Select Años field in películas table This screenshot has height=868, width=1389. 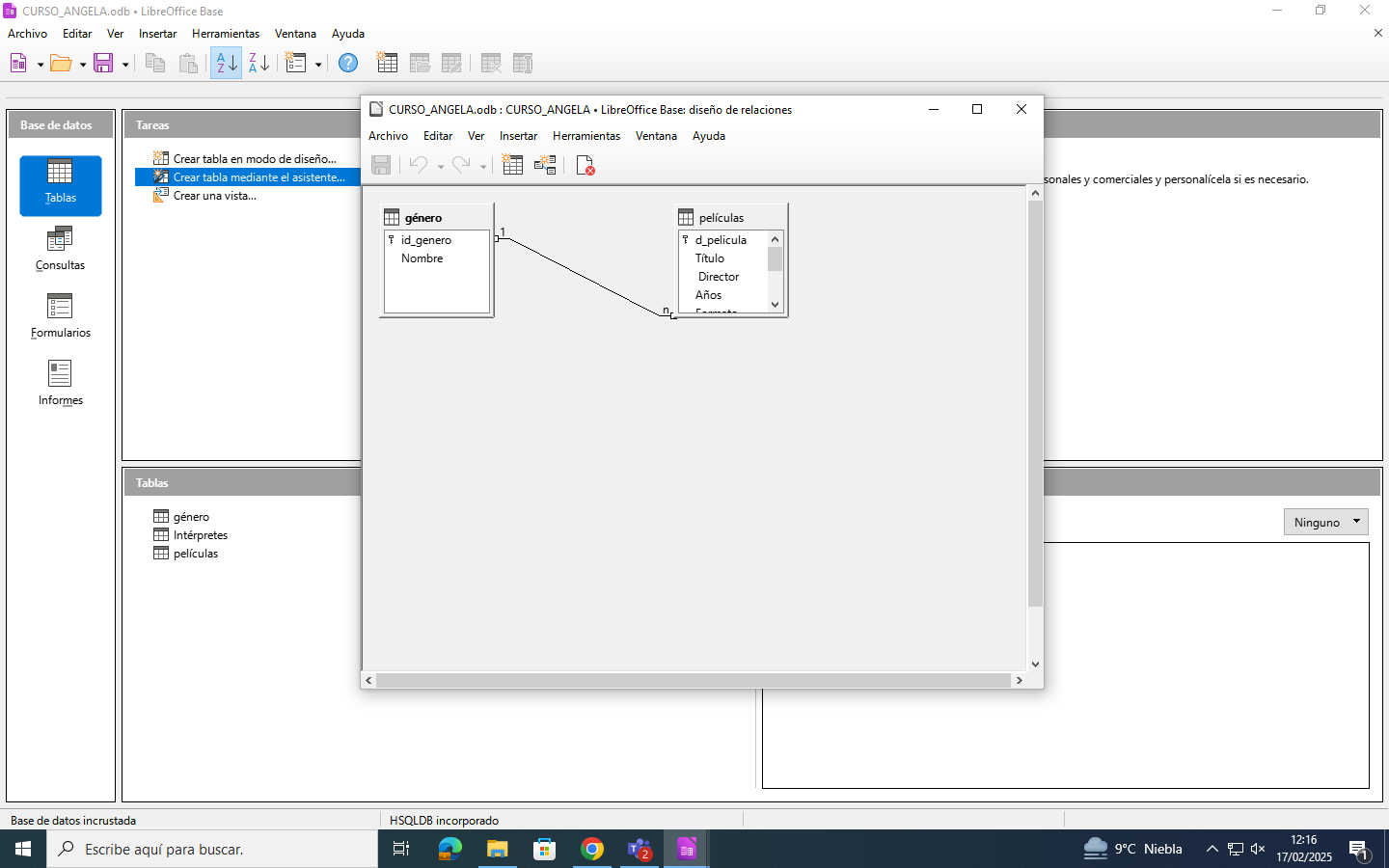pos(709,295)
